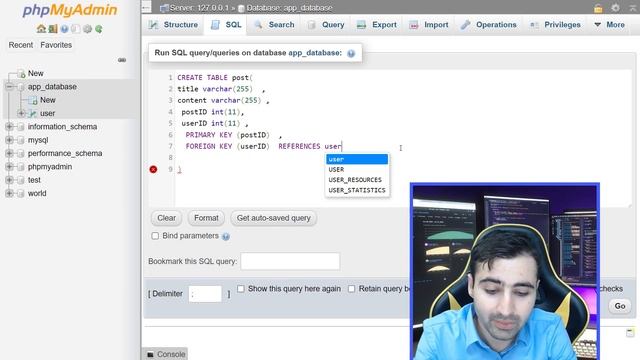This screenshot has width=640, height=360.
Task: Expand the phpmyadmin database node
Action: pos(9,167)
